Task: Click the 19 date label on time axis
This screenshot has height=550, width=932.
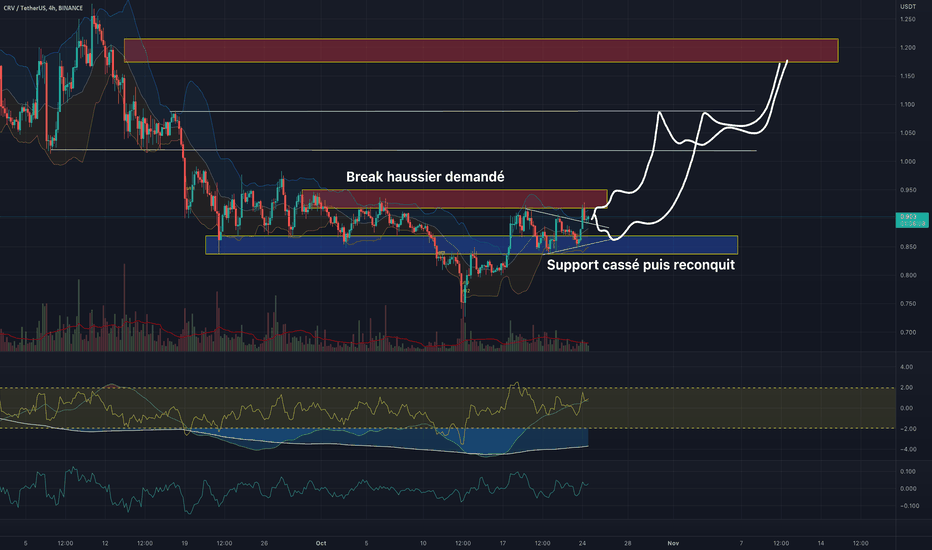Action: coord(185,543)
